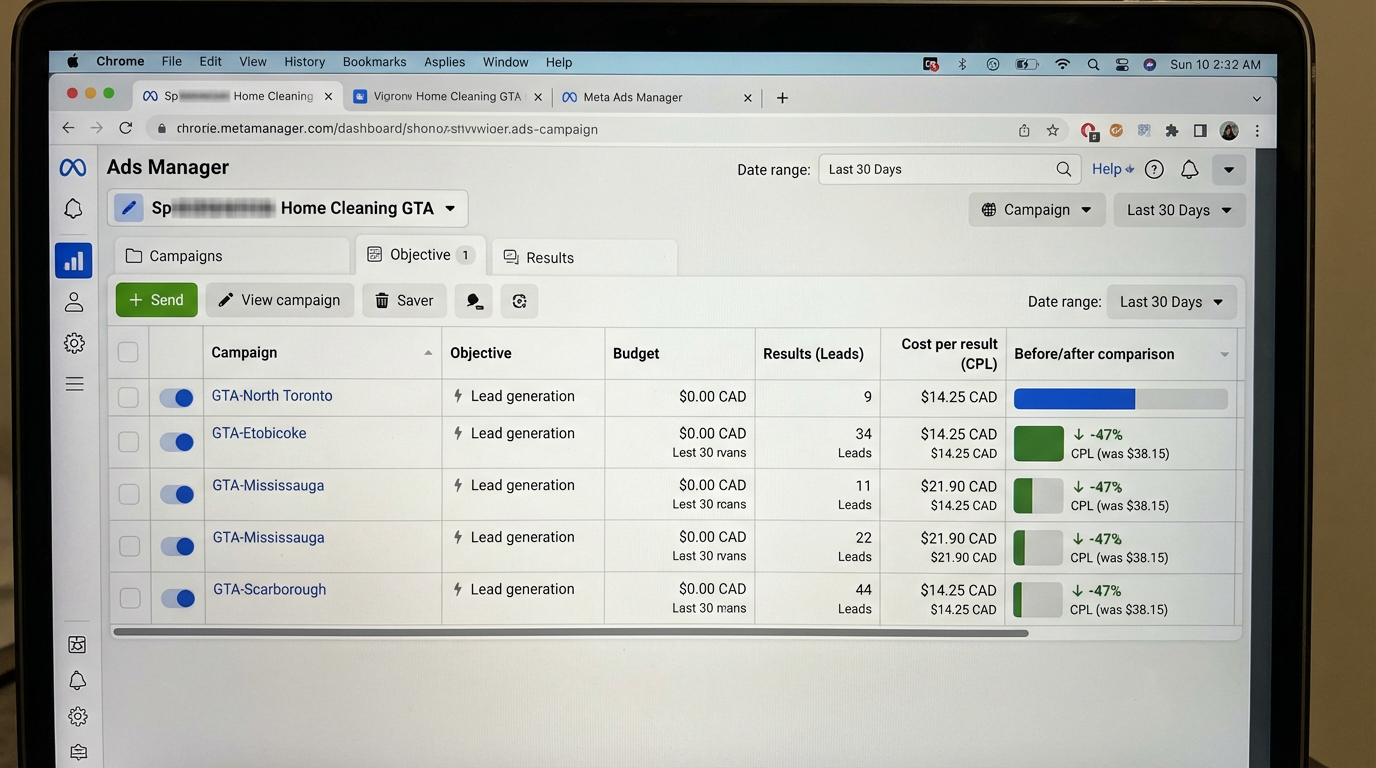Open macOS Spotlight search icon
The height and width of the screenshot is (768, 1376).
click(x=1093, y=64)
